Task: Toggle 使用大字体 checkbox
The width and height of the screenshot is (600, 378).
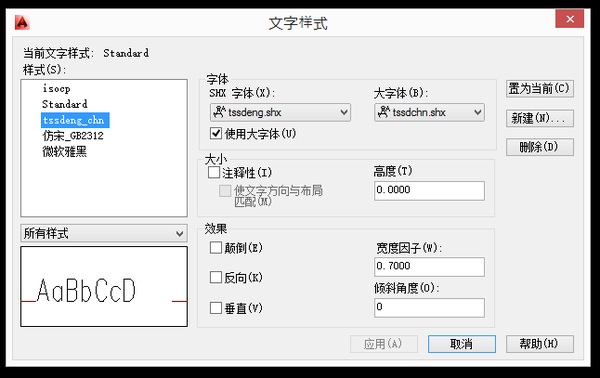Action: (x=216, y=134)
